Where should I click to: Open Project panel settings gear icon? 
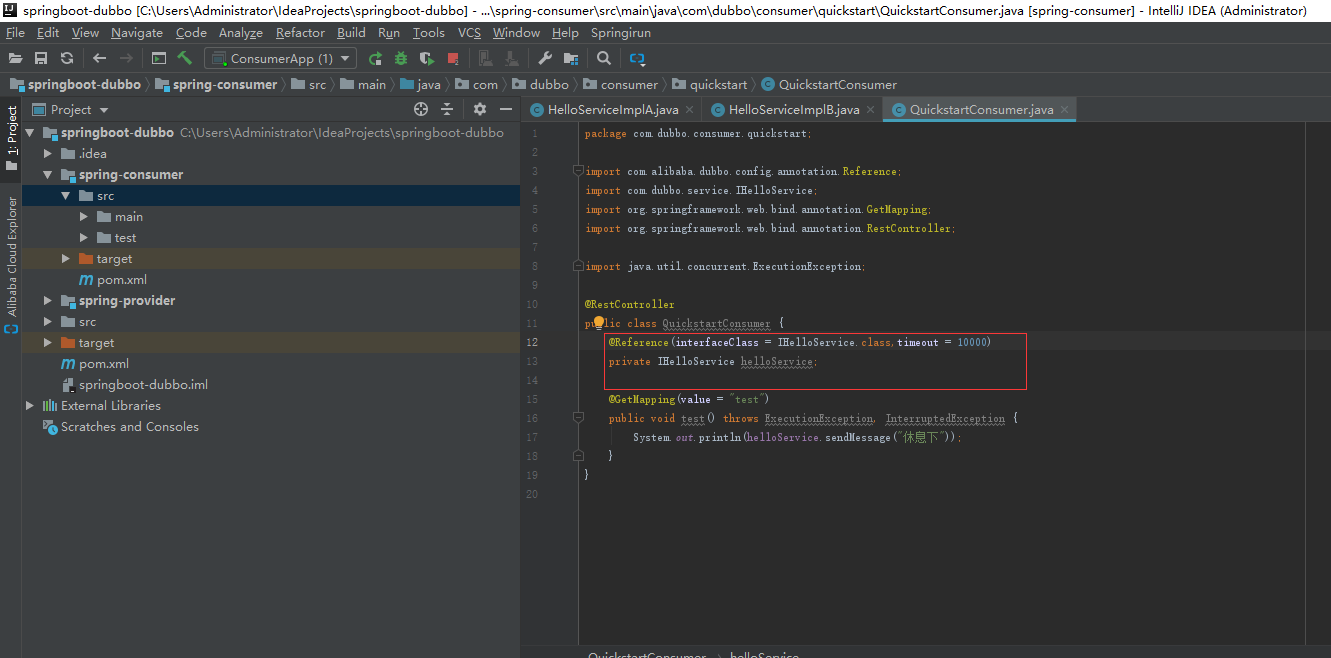click(x=480, y=109)
